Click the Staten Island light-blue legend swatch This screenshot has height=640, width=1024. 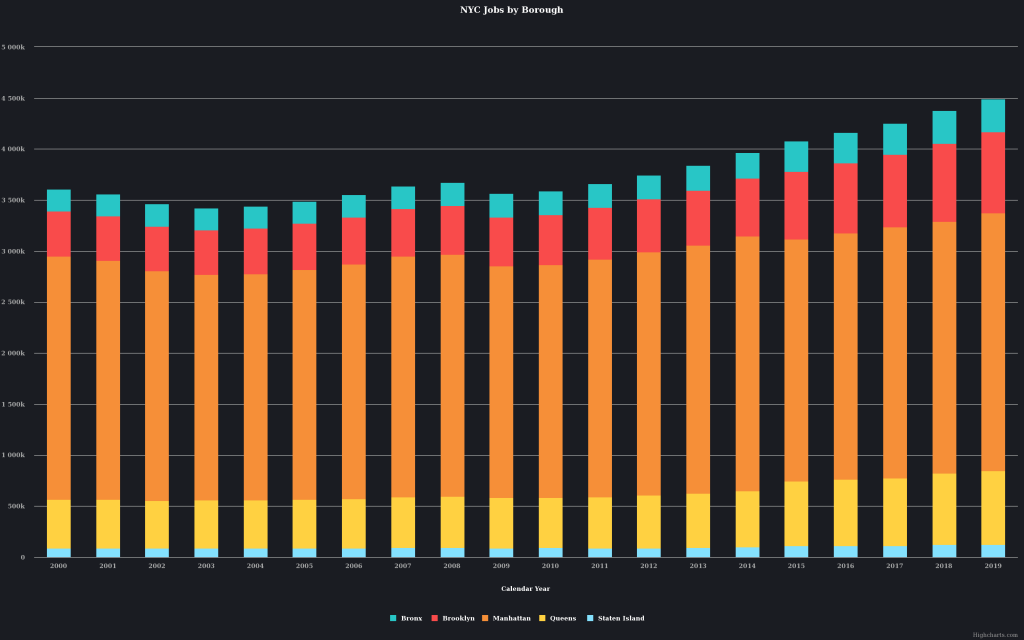(x=590, y=618)
